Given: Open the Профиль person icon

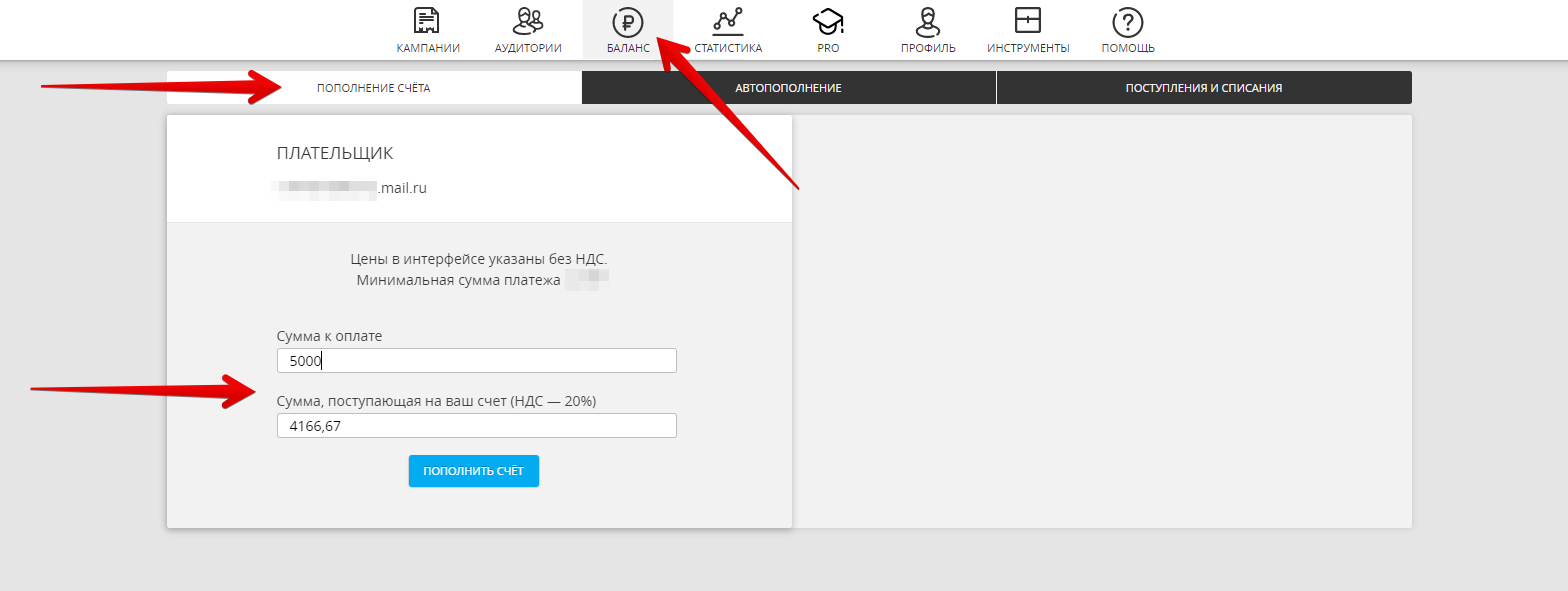Looking at the screenshot, I should 928,21.
